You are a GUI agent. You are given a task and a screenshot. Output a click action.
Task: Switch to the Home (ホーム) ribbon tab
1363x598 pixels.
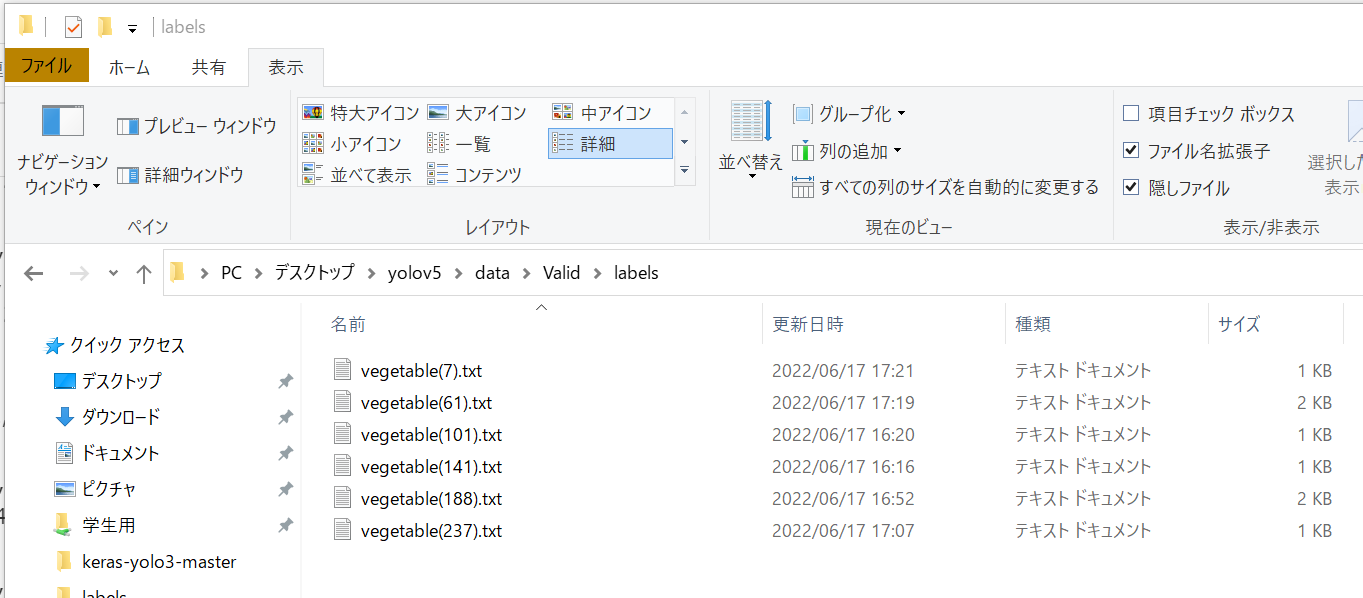(129, 67)
